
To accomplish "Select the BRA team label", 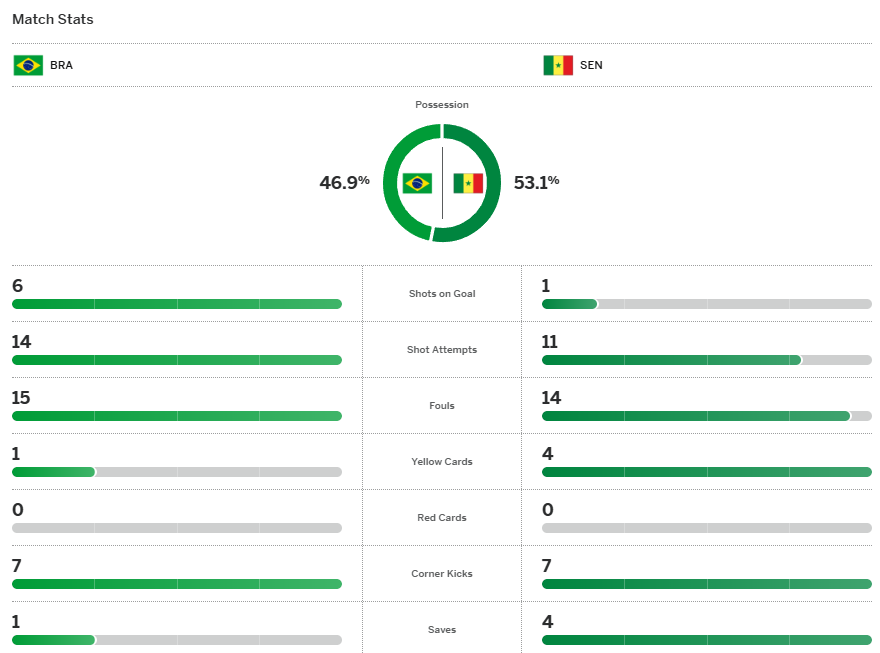I will pos(61,66).
